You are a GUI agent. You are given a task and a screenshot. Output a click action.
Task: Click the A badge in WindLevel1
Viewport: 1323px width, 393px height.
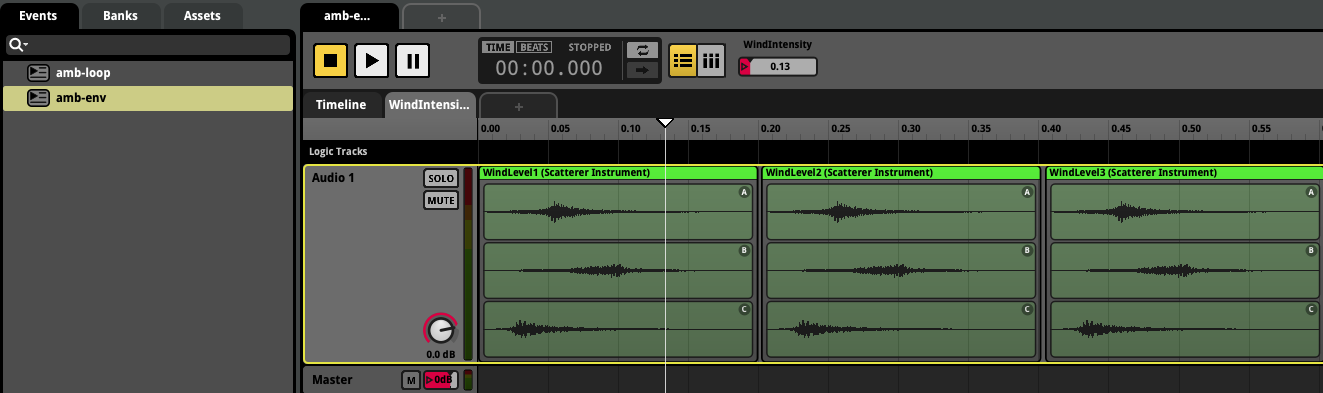pos(744,193)
